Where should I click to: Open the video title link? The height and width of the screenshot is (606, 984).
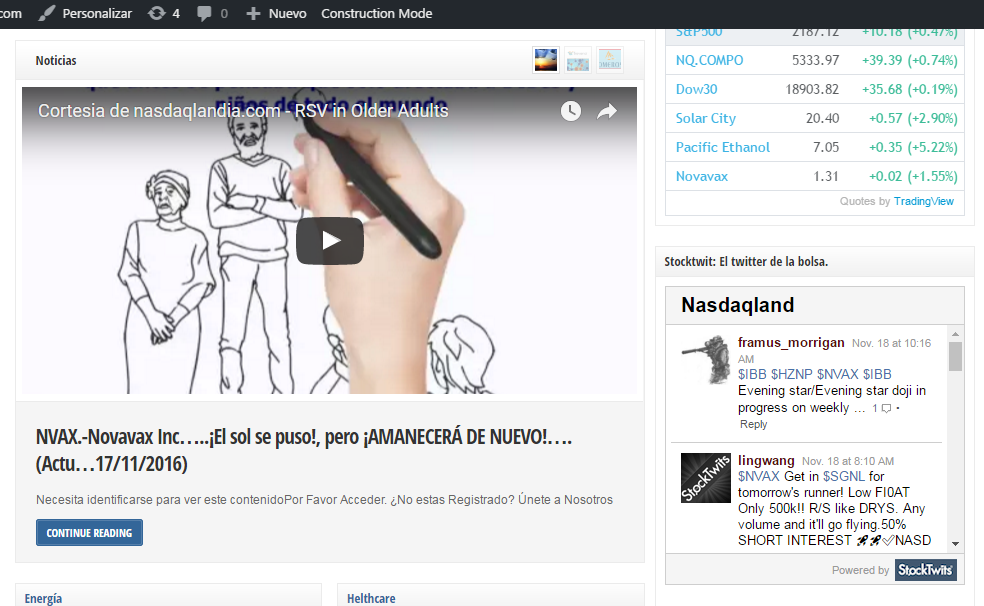pos(243,111)
